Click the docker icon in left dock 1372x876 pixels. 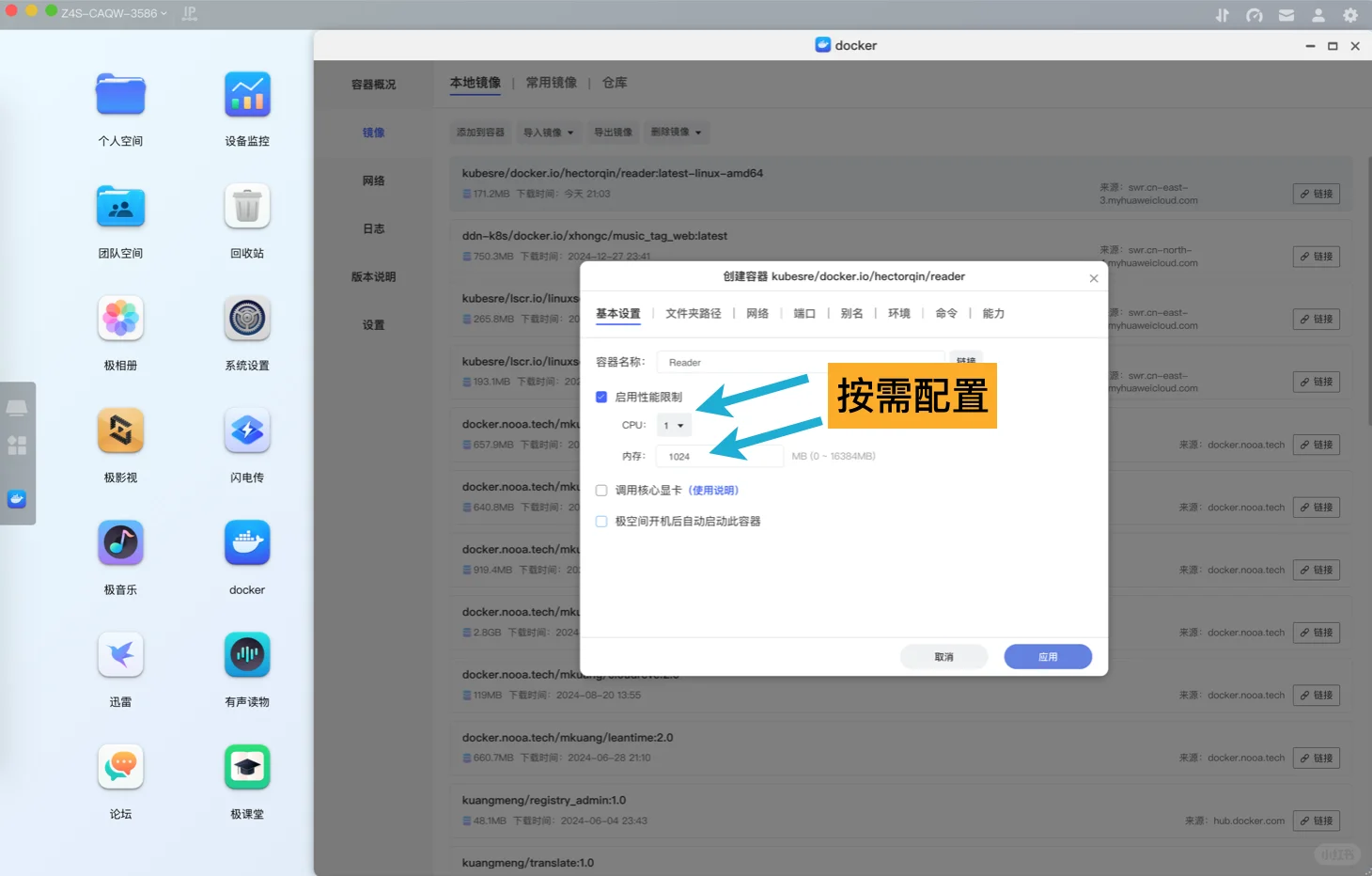[x=17, y=499]
